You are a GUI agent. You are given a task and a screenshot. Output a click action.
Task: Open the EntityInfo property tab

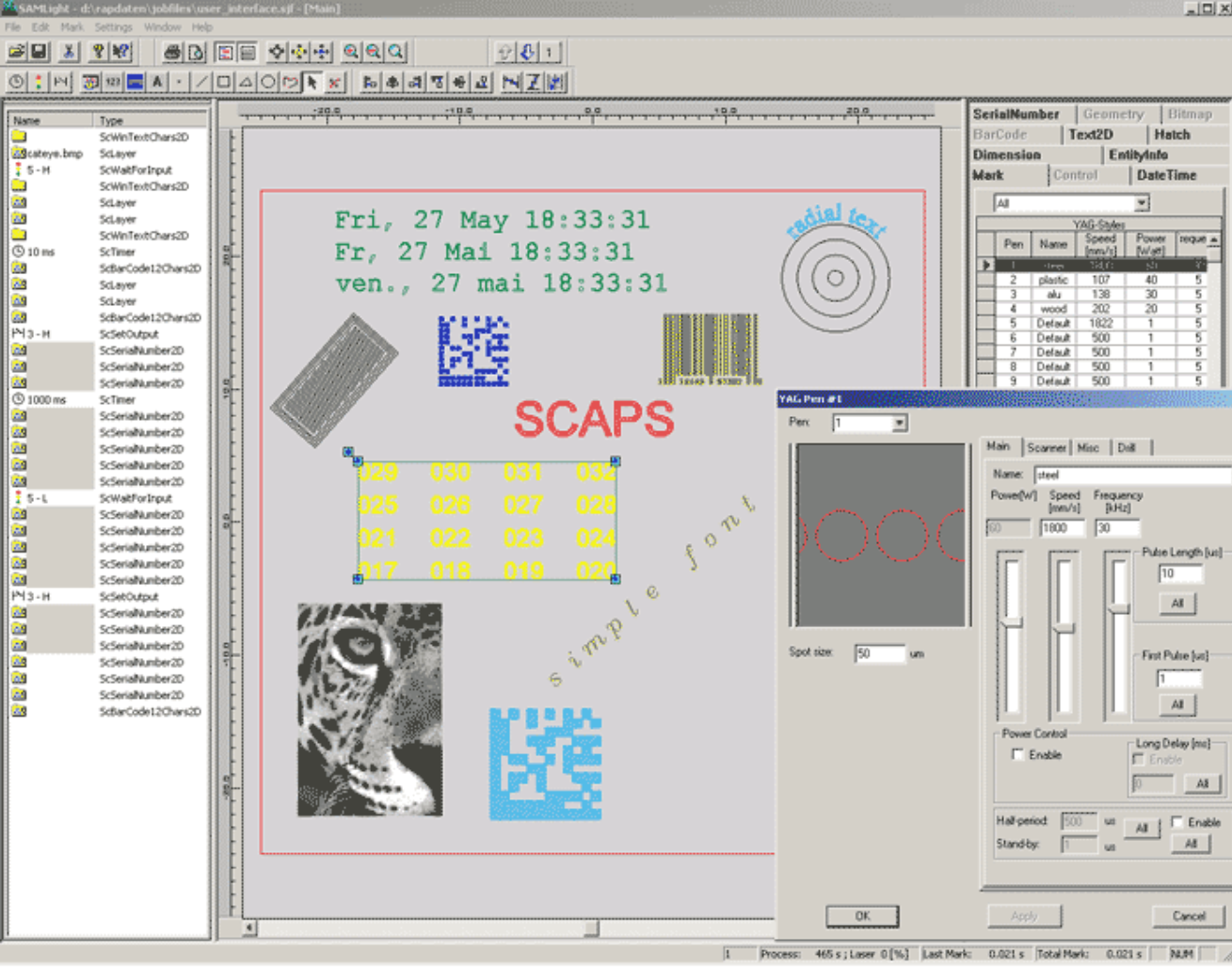tap(1138, 154)
